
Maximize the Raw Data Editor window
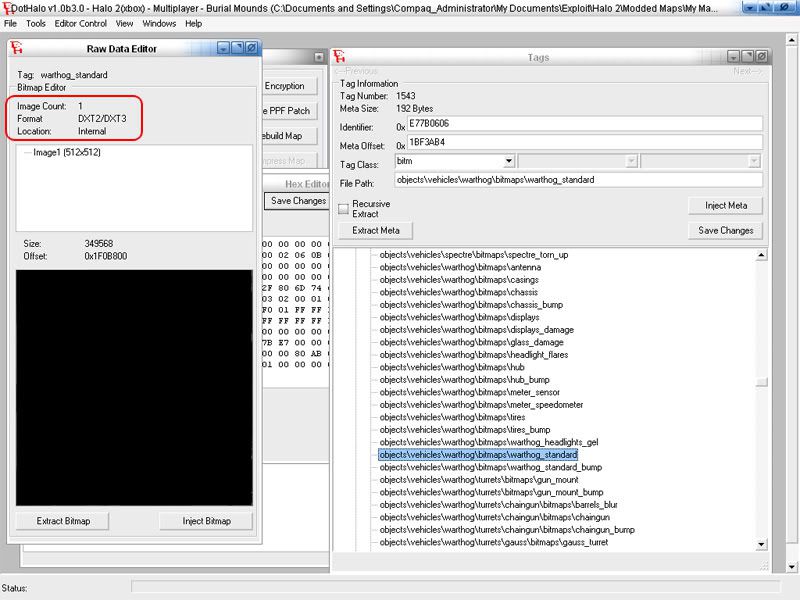pos(237,48)
